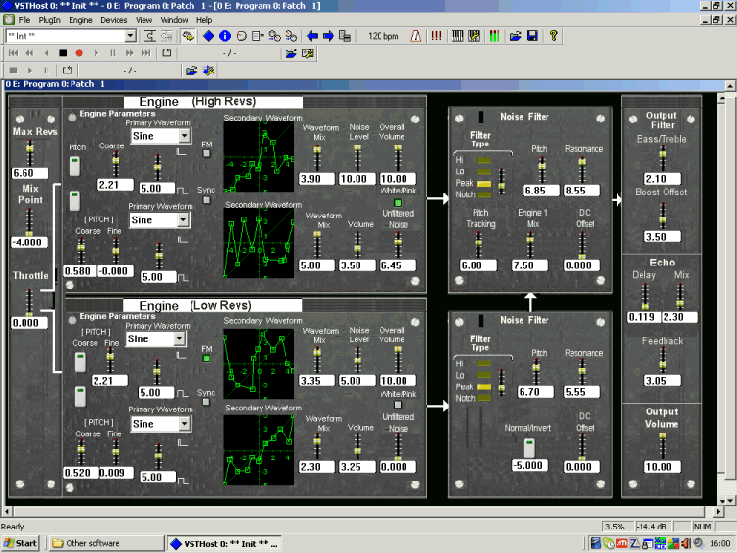This screenshot has height=553, width=737.
Task: Click the red MIDI panic exclamation icon
Action: (x=436, y=36)
